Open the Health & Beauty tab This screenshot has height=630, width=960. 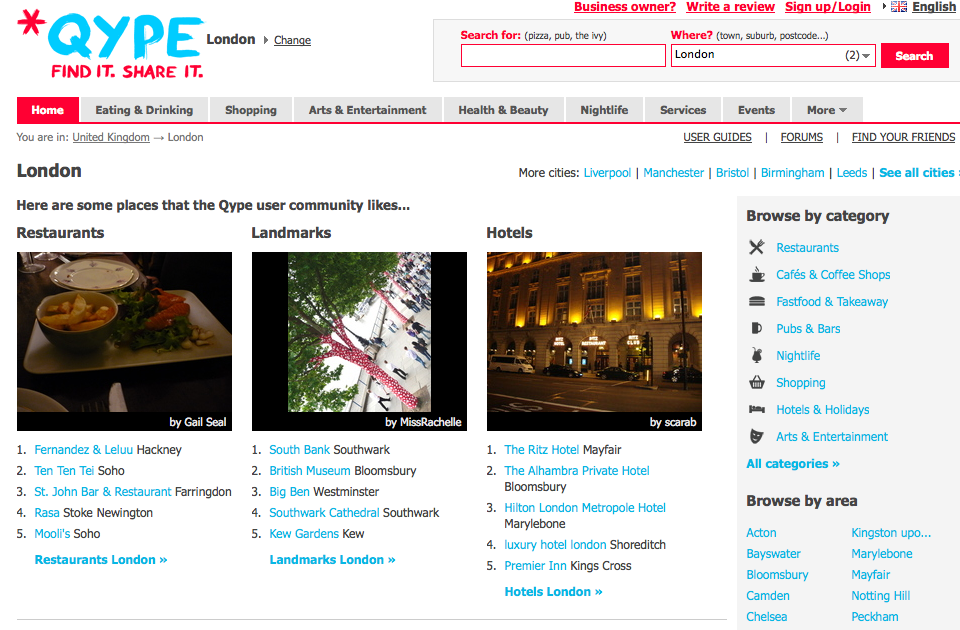[x=503, y=110]
